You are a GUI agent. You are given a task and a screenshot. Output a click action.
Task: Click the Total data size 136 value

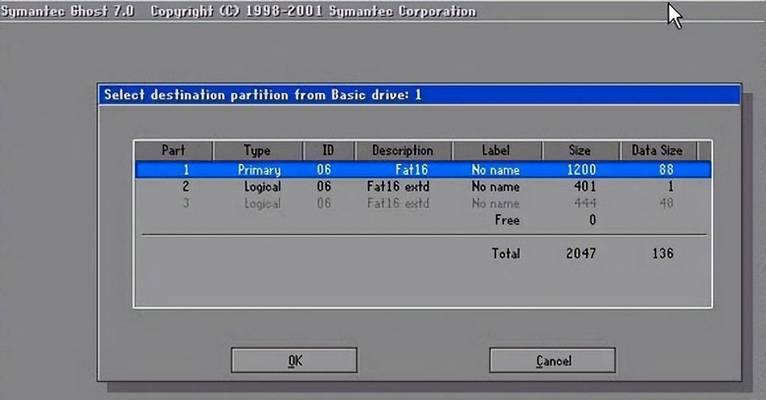[x=663, y=253]
